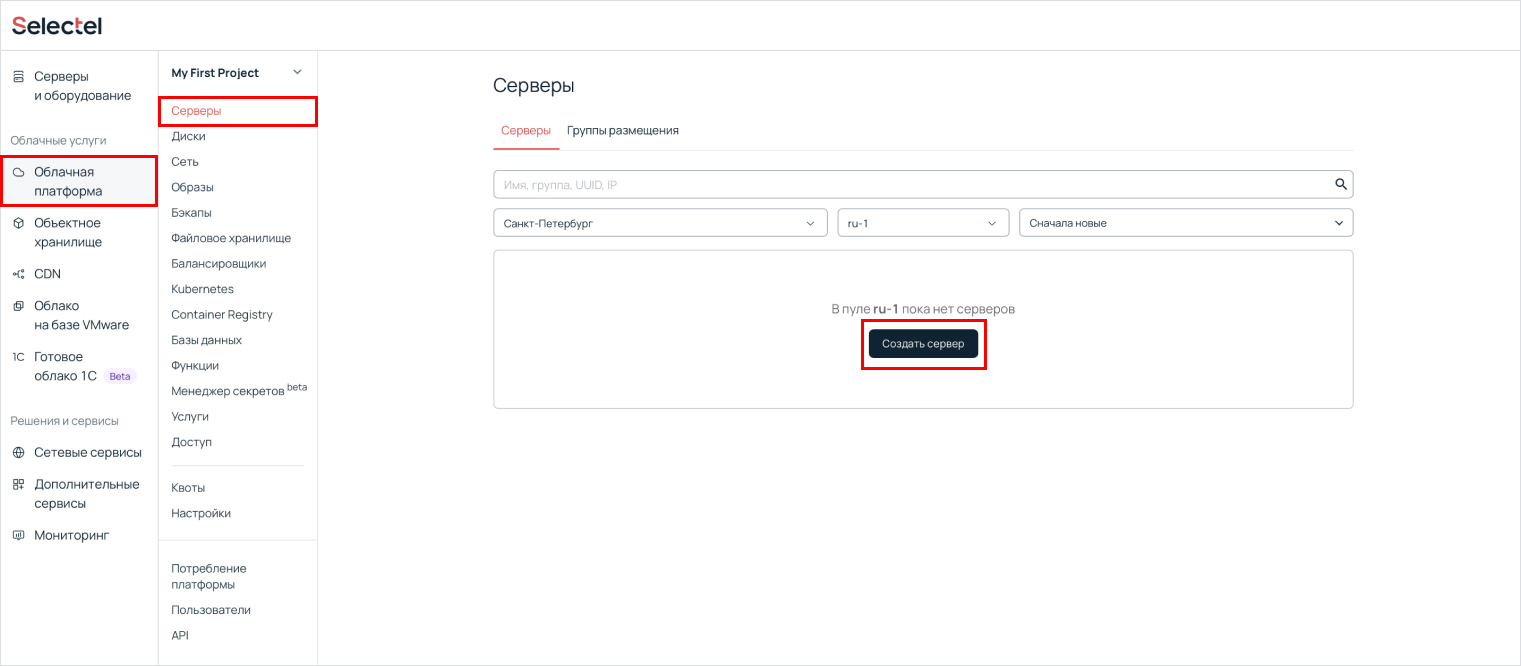Select the Серверы tab
Screen dimensions: 1521x666
525,130
